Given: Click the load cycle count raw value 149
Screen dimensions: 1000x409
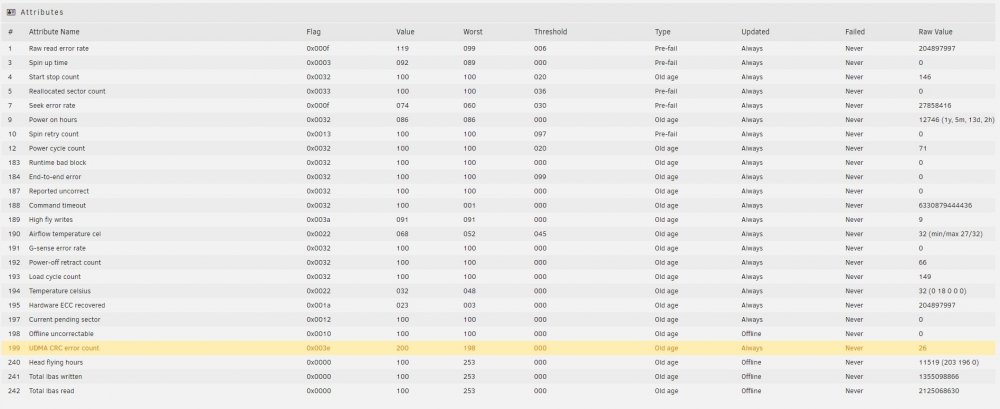Looking at the screenshot, I should pyautogui.click(x=925, y=276).
